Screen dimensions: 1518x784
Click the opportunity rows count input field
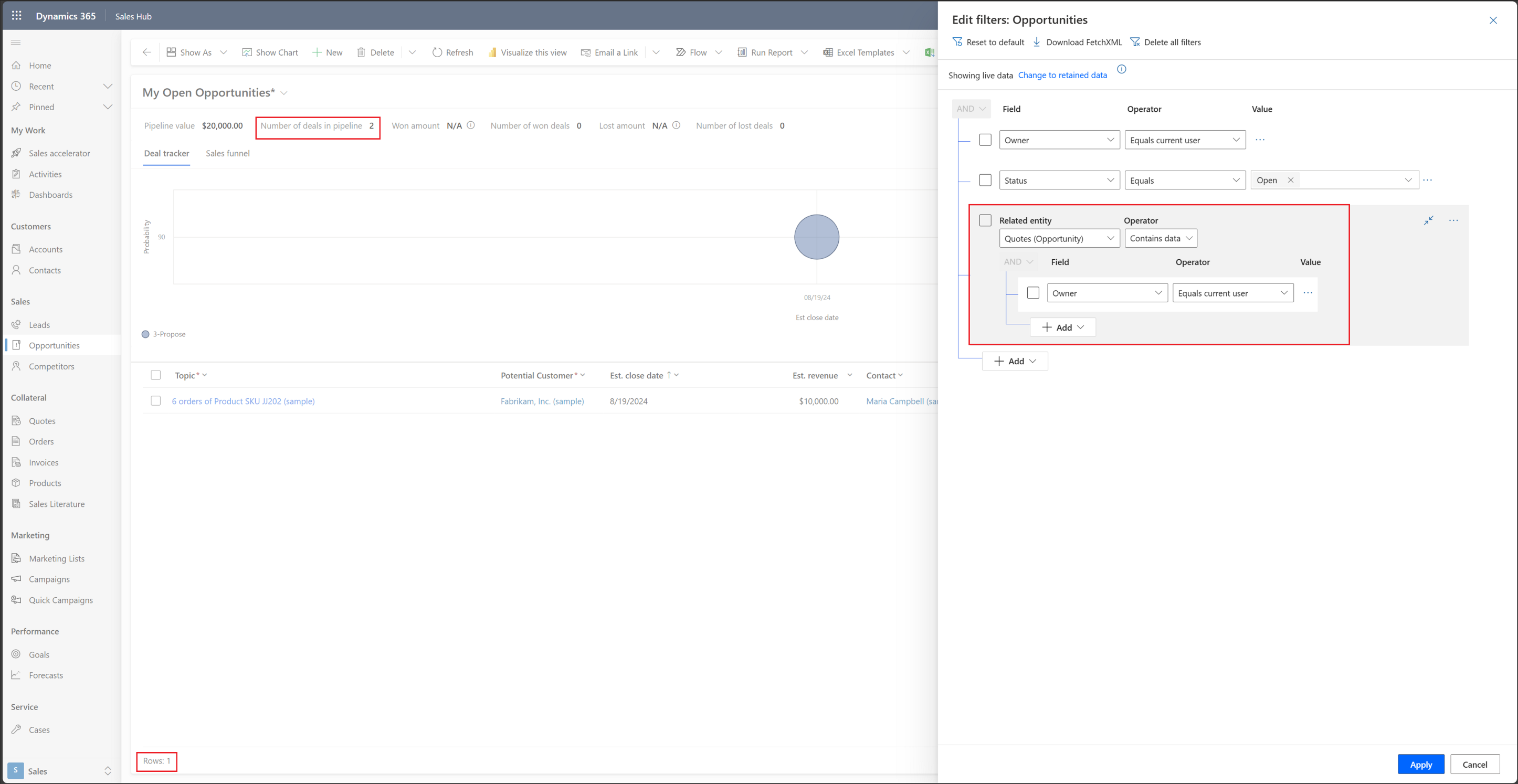point(156,761)
